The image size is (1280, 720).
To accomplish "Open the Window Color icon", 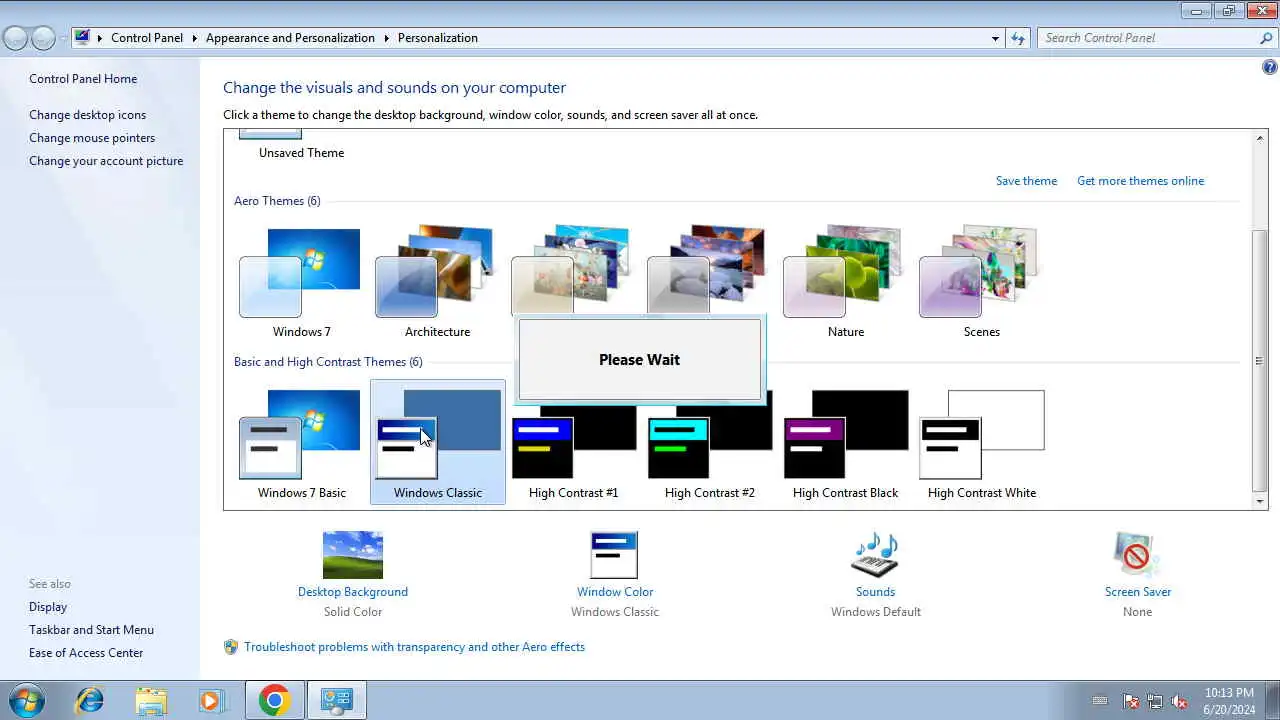I will [615, 555].
